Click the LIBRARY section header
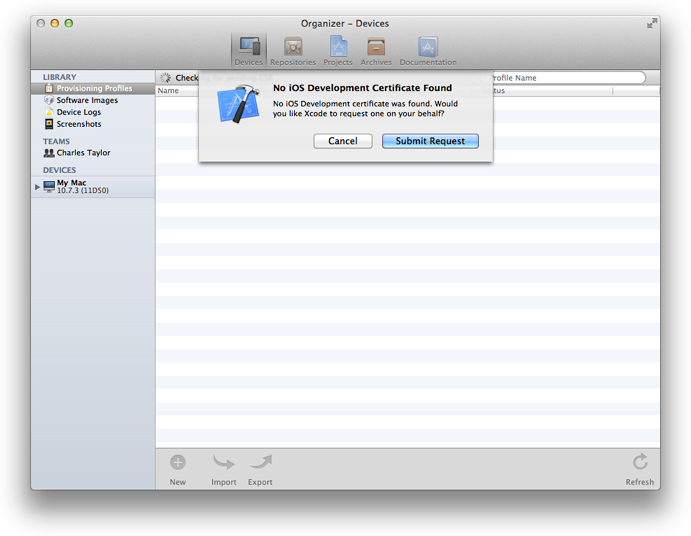Image resolution: width=691 pixels, height=536 pixels. pos(59,77)
